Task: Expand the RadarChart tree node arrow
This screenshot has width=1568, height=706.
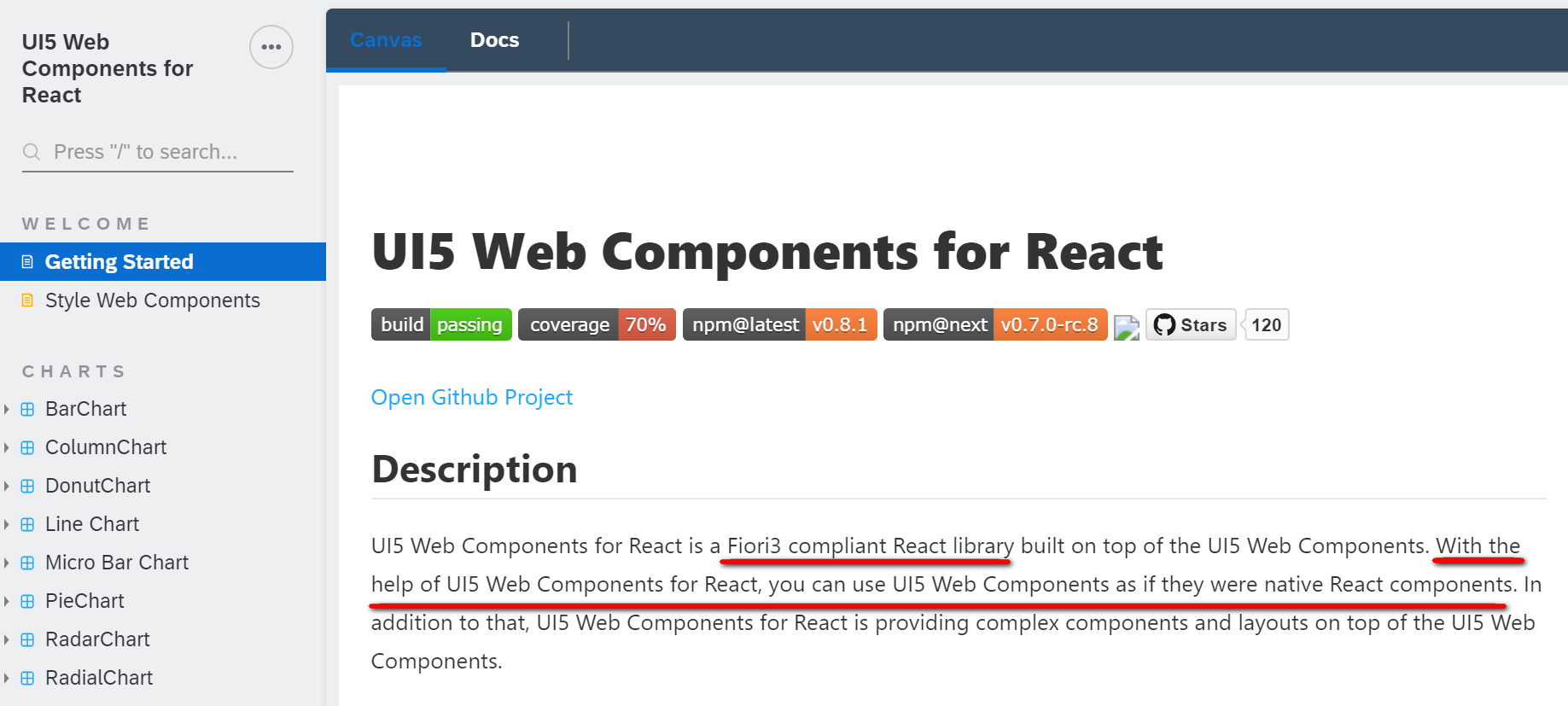Action: point(7,639)
